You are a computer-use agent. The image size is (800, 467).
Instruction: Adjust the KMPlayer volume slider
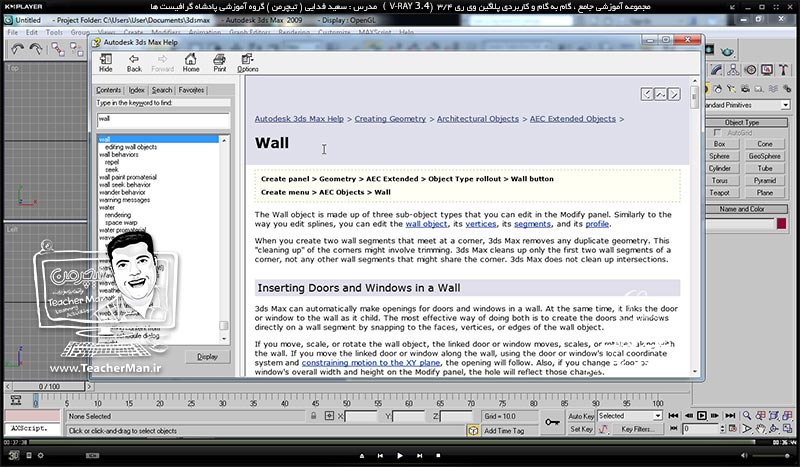tap(773, 455)
